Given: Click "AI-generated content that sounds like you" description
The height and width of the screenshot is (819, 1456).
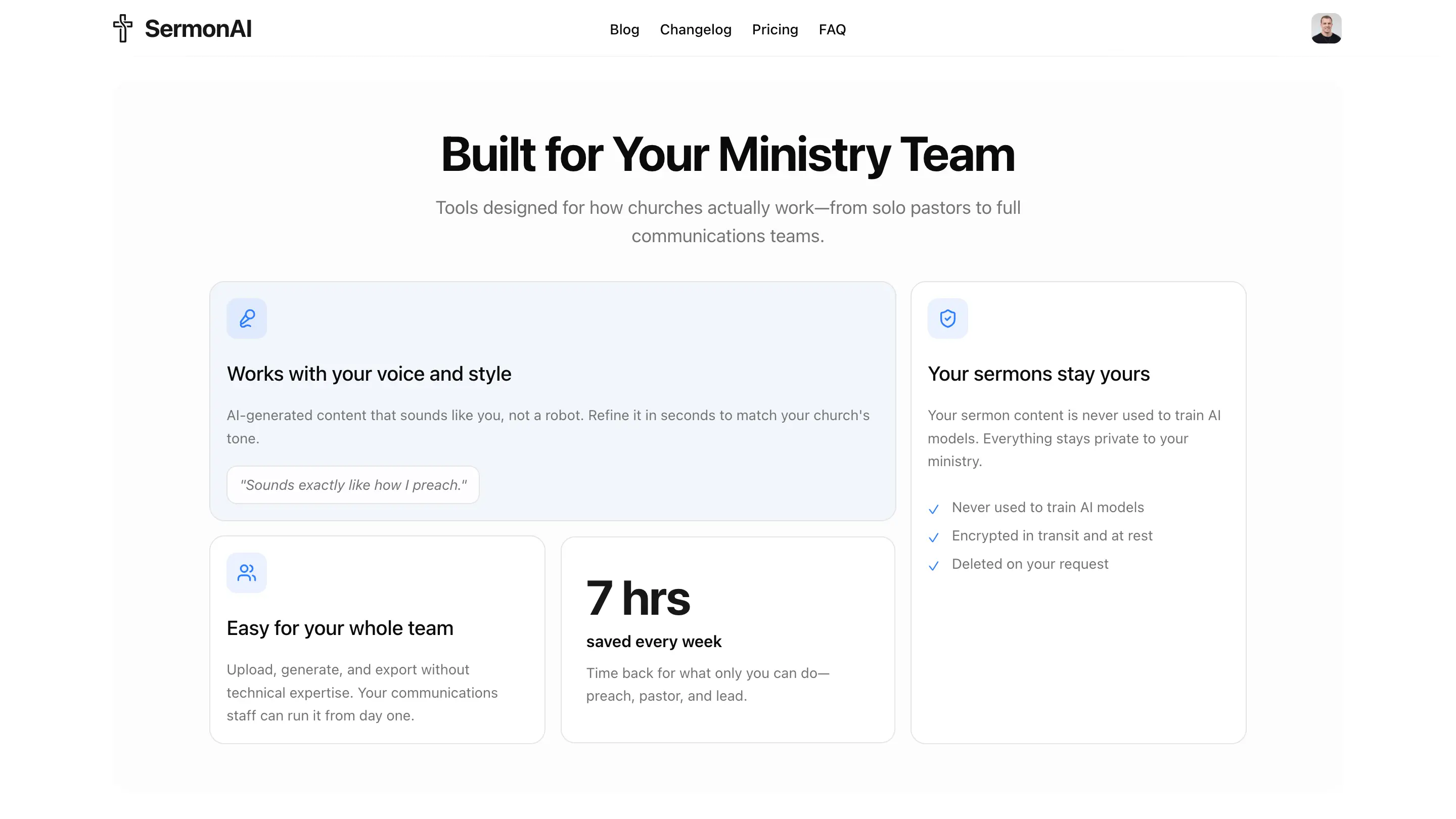Looking at the screenshot, I should [548, 427].
